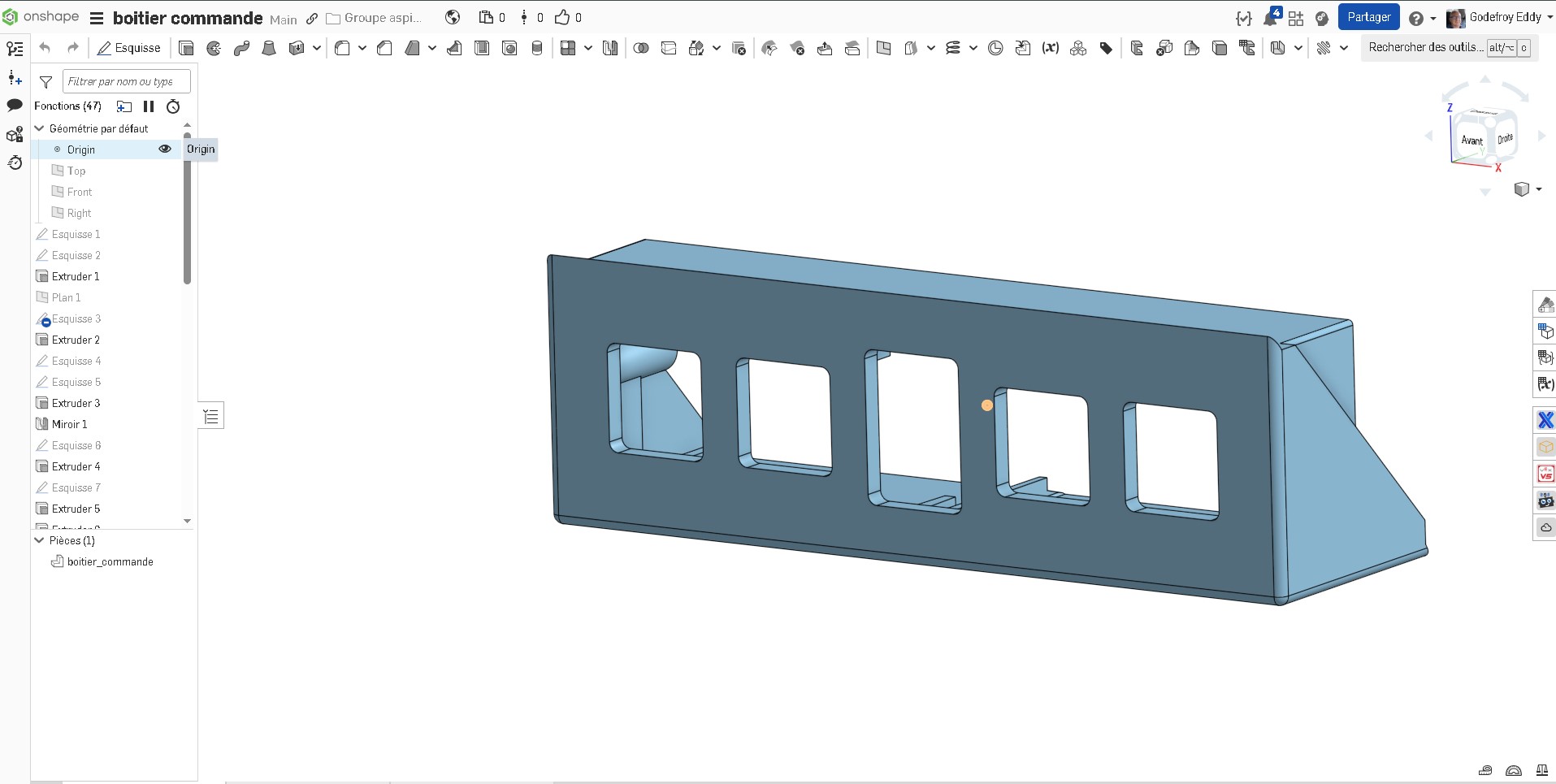Click the feature list scrollbar down arrow
The height and width of the screenshot is (784, 1556).
(187, 521)
